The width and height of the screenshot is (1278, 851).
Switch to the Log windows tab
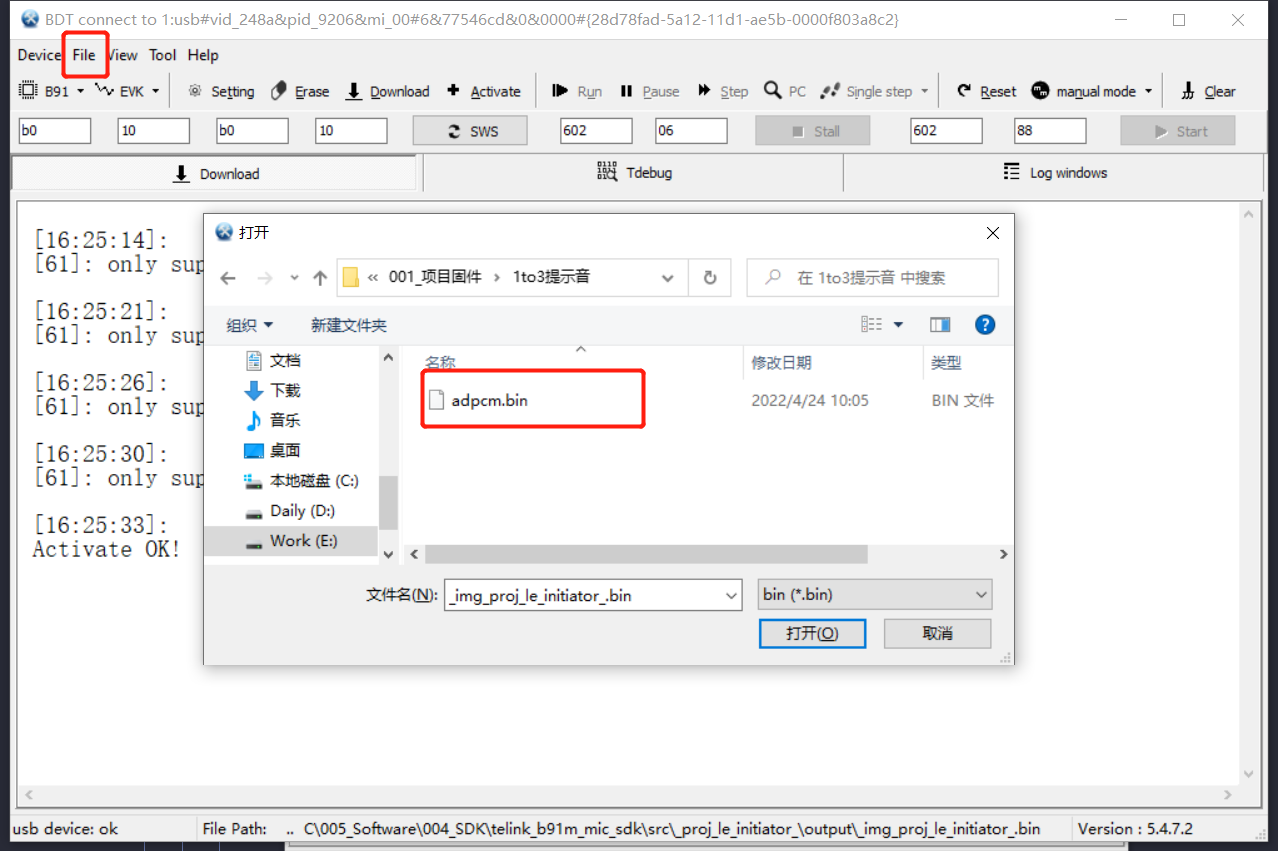pos(1055,173)
